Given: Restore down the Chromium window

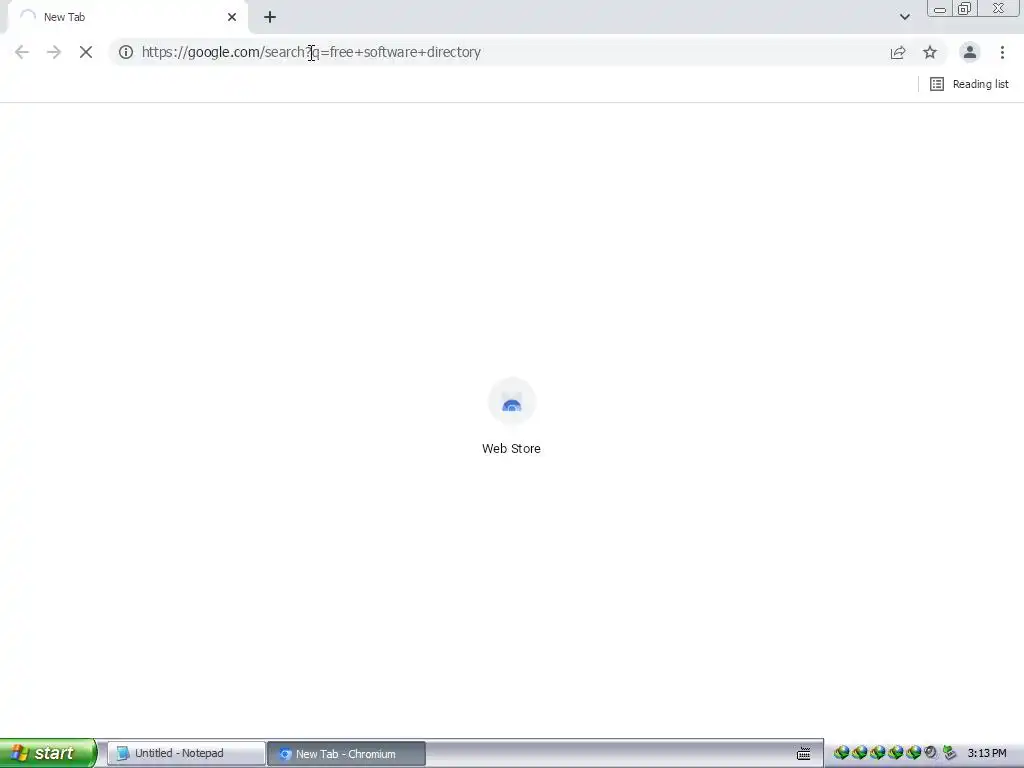Looking at the screenshot, I should pyautogui.click(x=964, y=8).
